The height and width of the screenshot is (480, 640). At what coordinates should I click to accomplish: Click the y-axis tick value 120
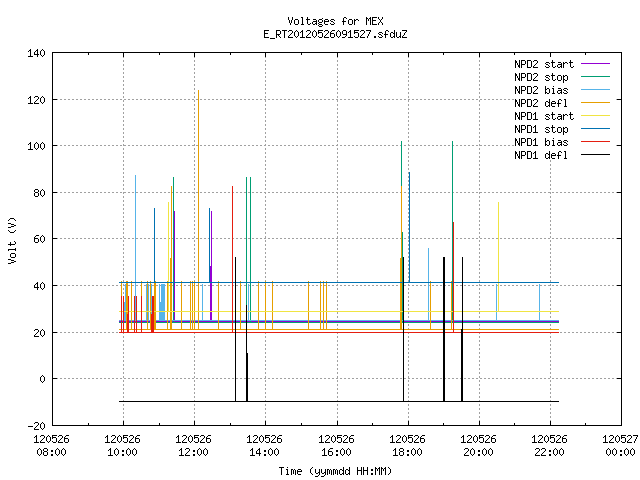coord(36,100)
